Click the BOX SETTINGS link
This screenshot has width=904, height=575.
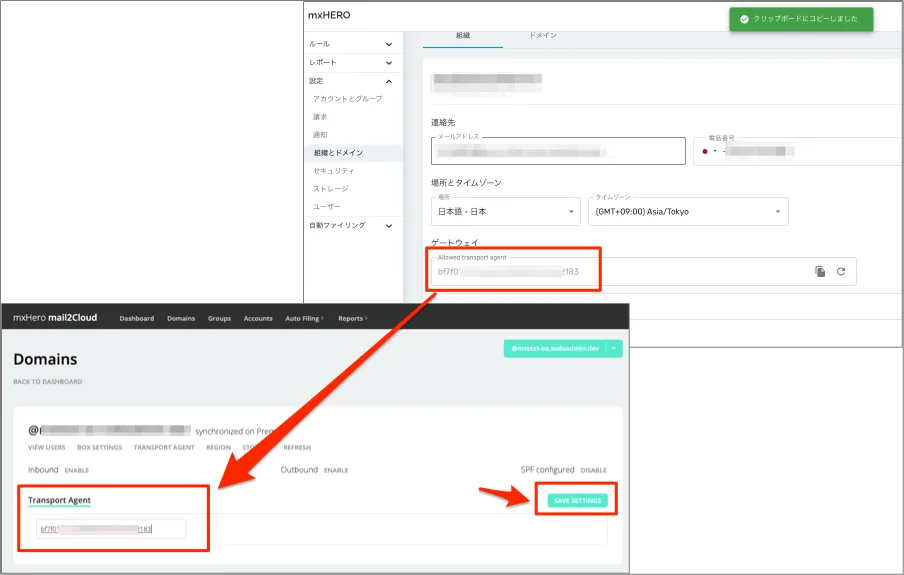100,448
